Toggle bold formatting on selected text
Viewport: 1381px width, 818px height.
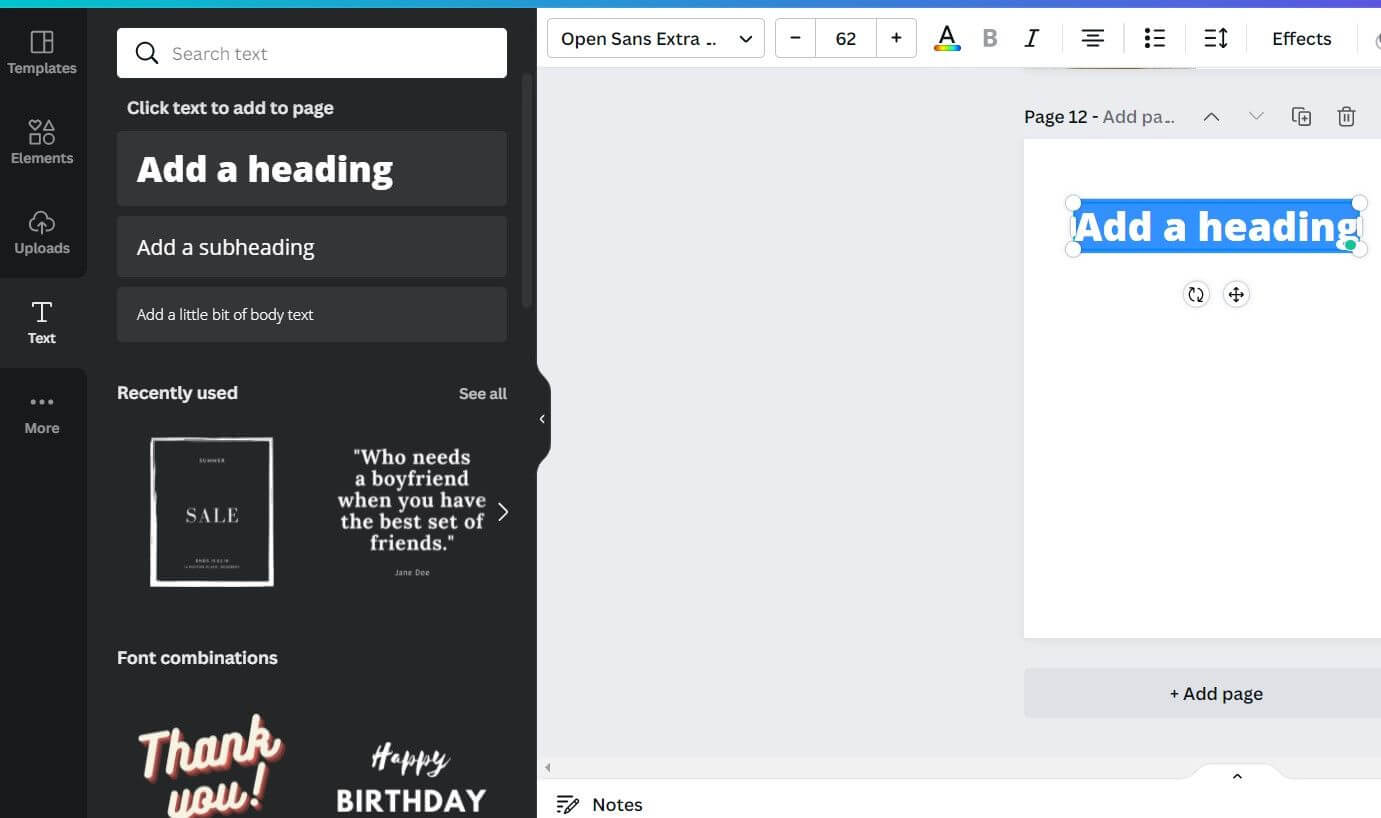point(989,38)
